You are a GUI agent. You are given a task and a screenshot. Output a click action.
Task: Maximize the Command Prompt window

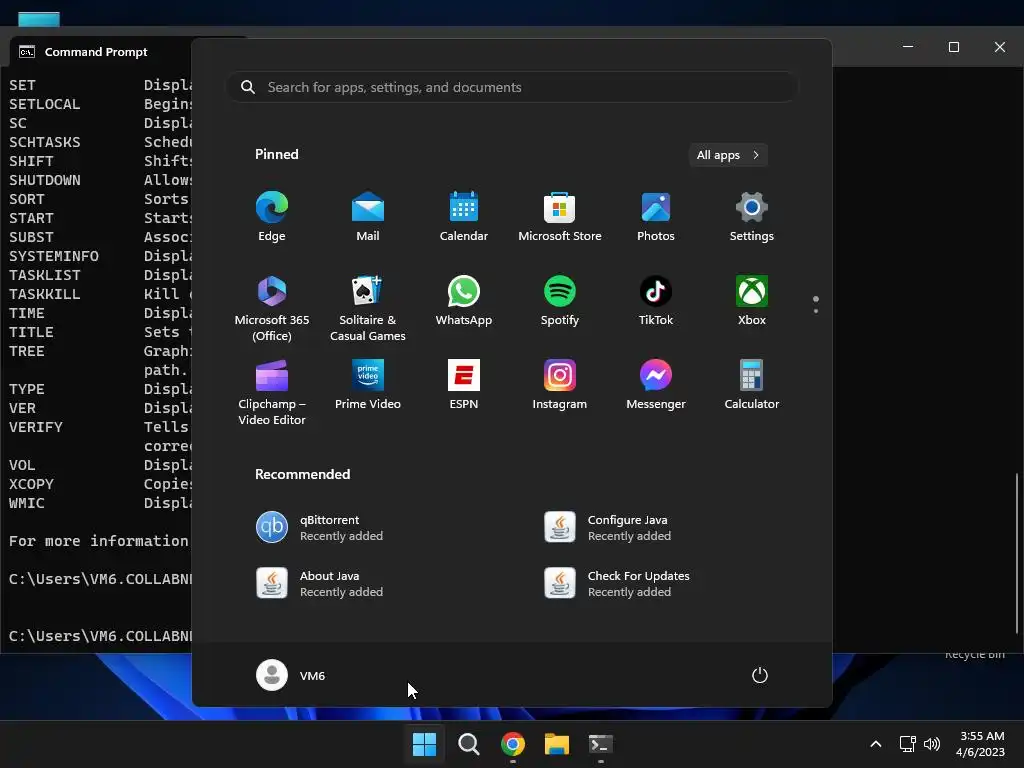(x=953, y=47)
